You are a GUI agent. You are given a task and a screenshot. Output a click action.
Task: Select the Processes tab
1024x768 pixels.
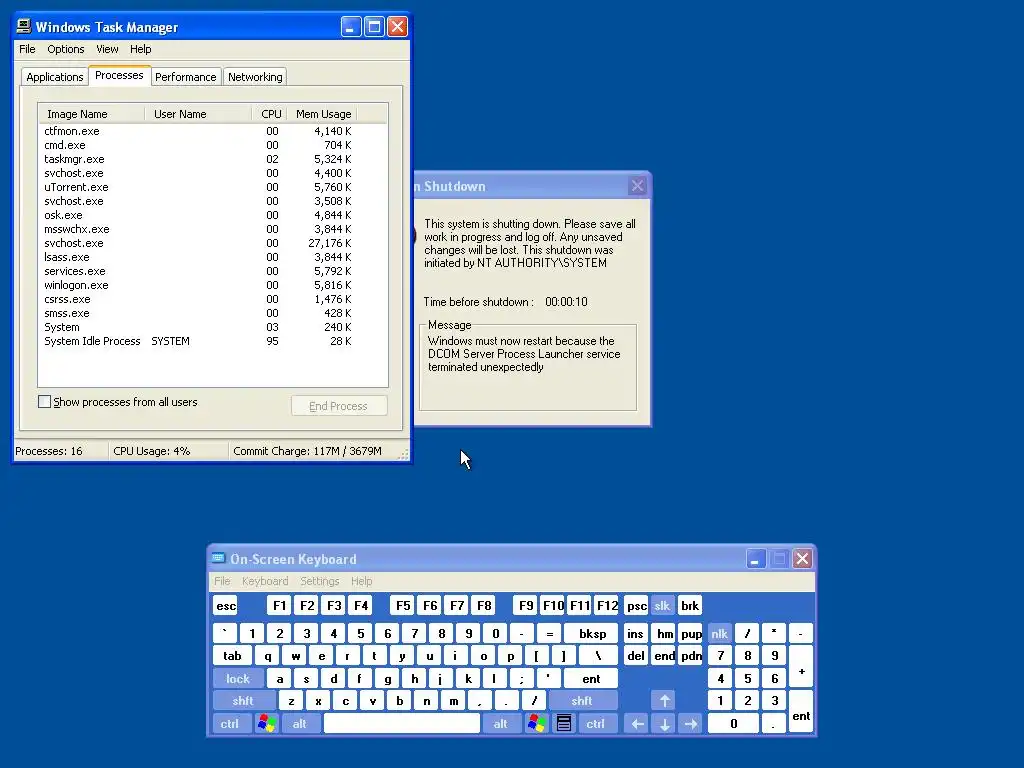pyautogui.click(x=119, y=75)
